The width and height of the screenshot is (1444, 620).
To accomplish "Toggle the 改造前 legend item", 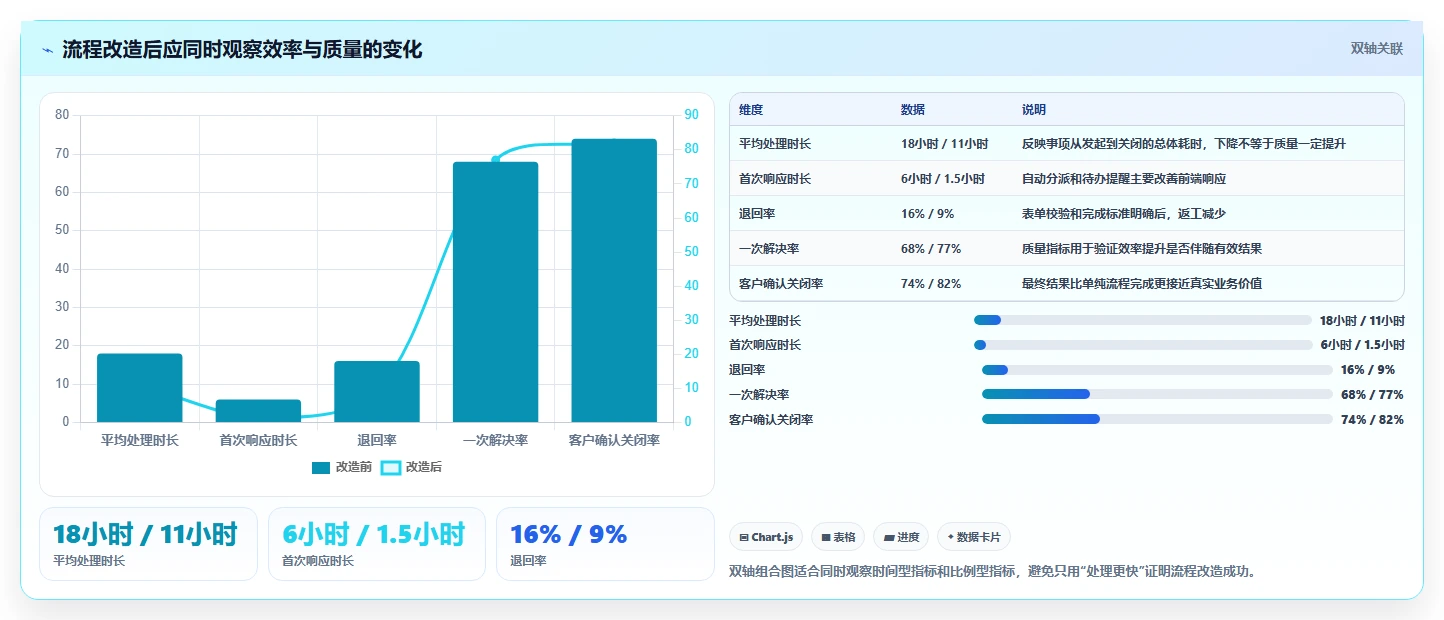I will coord(341,467).
